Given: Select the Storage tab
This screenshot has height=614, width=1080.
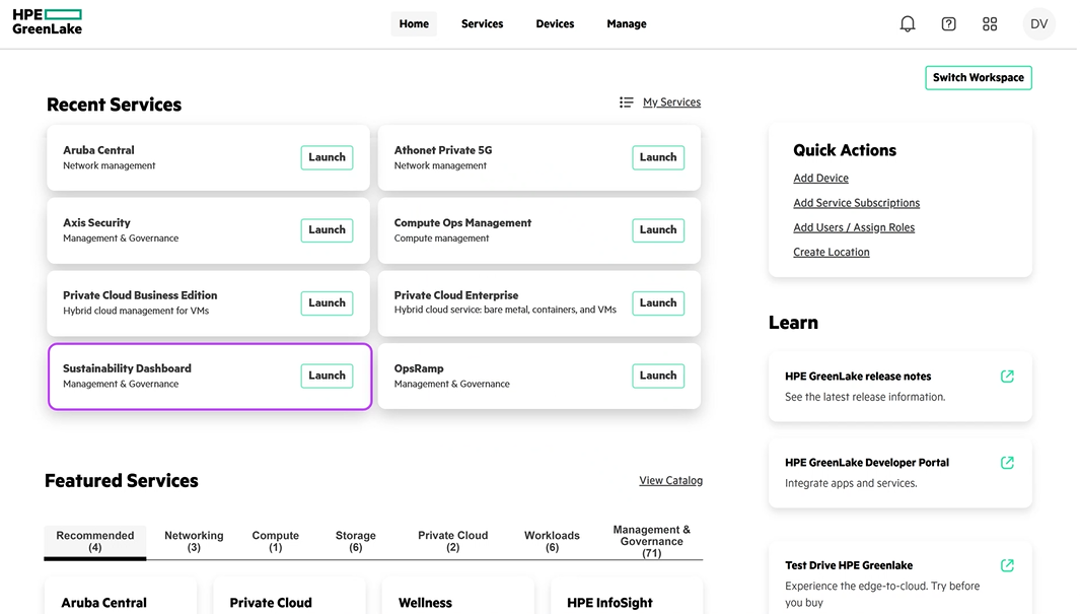Looking at the screenshot, I should point(355,541).
